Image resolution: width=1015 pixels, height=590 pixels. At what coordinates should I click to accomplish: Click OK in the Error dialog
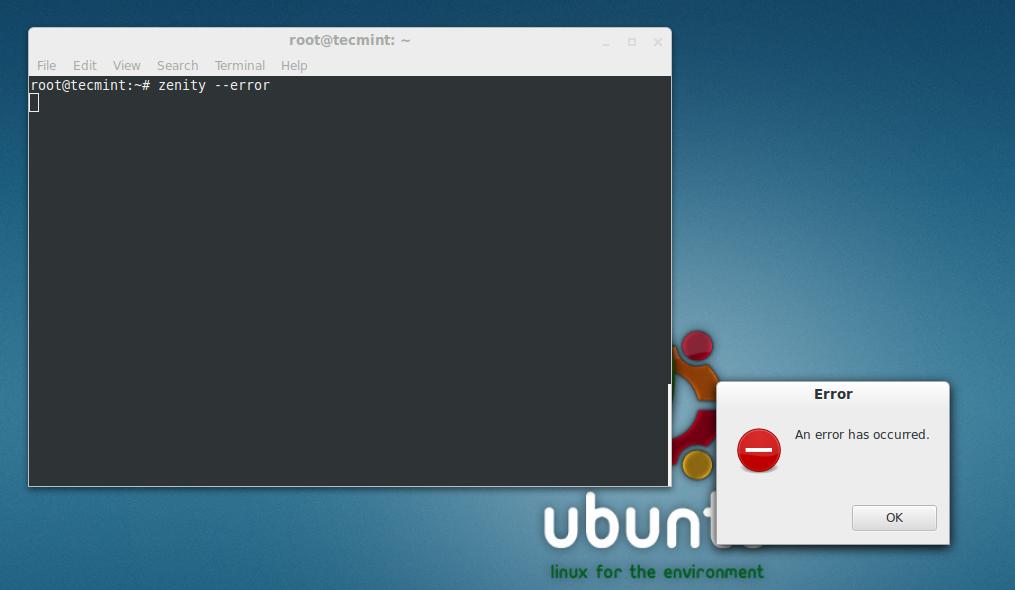[894, 517]
